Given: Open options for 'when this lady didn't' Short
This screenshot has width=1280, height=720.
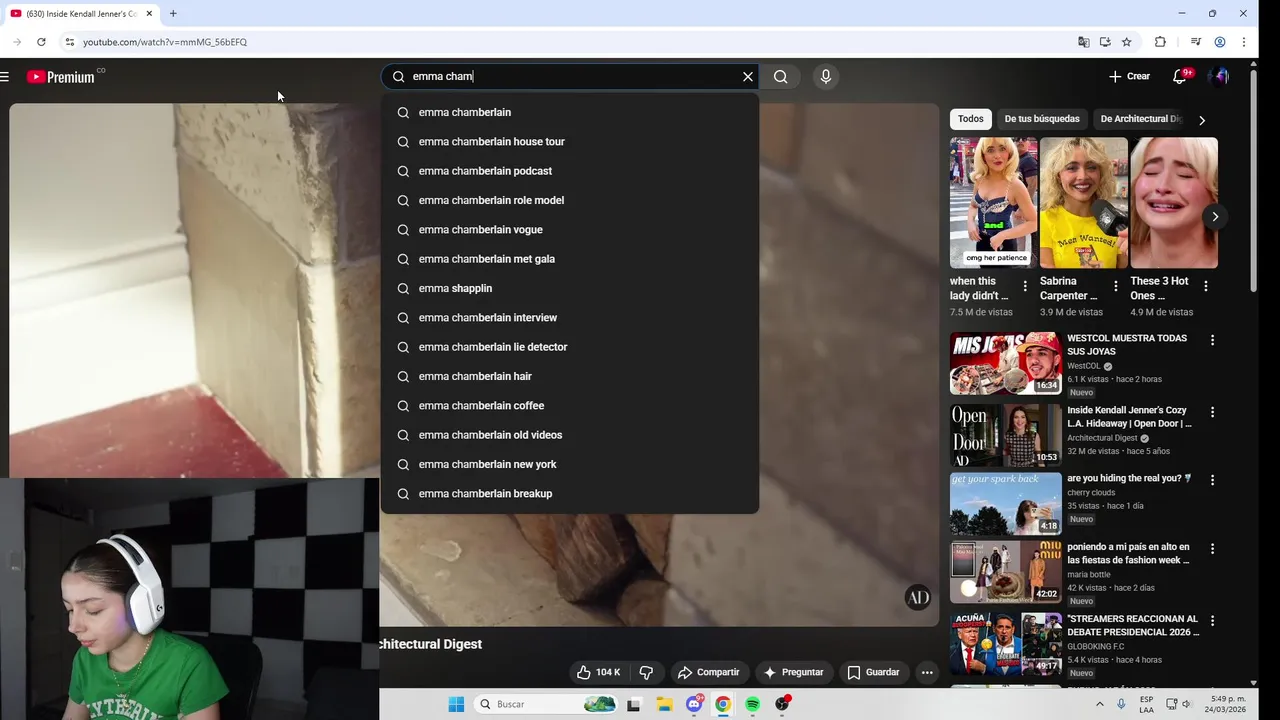Looking at the screenshot, I should 1024,286.
